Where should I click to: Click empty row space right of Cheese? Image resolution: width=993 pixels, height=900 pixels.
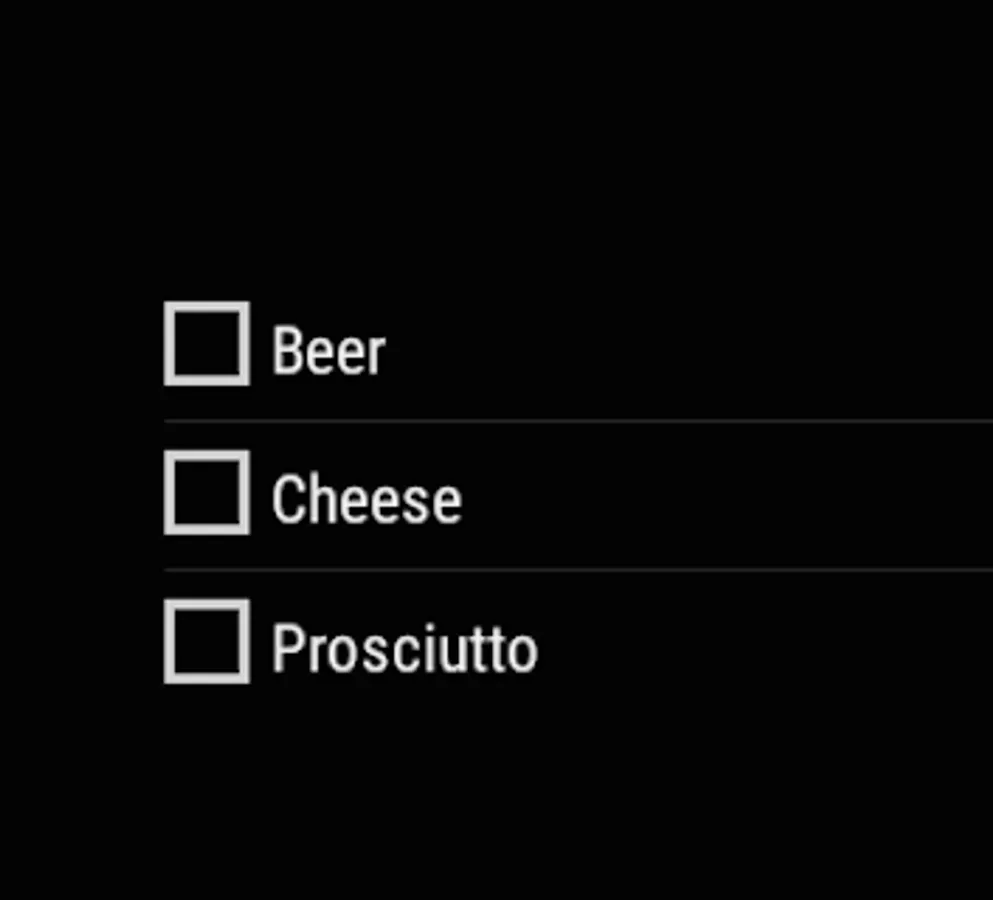(x=728, y=495)
